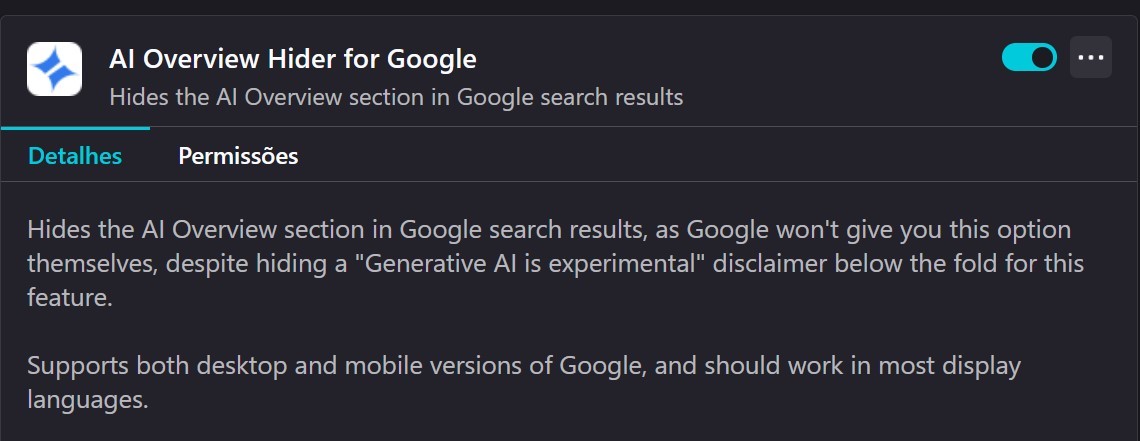Click the blue underline beneath Detalhes
Viewport: 1140px width, 441px height.
[x=75, y=128]
